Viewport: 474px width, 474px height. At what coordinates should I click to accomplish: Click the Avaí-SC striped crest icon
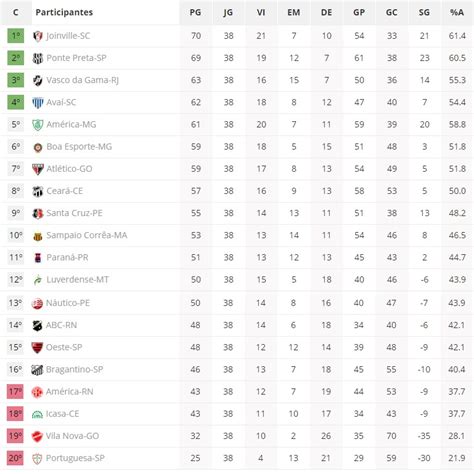pyautogui.click(x=38, y=103)
